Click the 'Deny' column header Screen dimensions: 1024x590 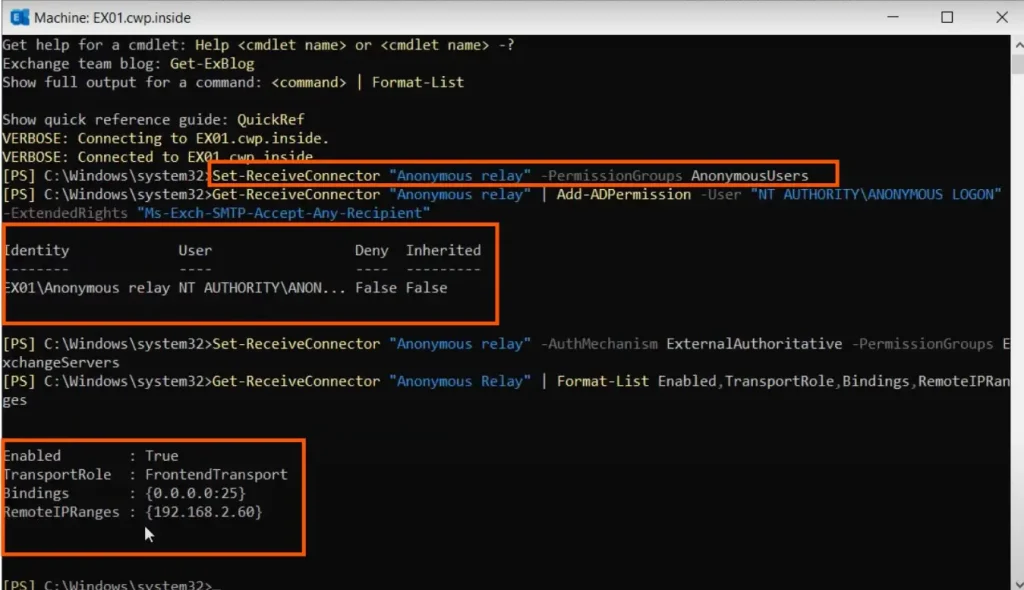tap(372, 250)
